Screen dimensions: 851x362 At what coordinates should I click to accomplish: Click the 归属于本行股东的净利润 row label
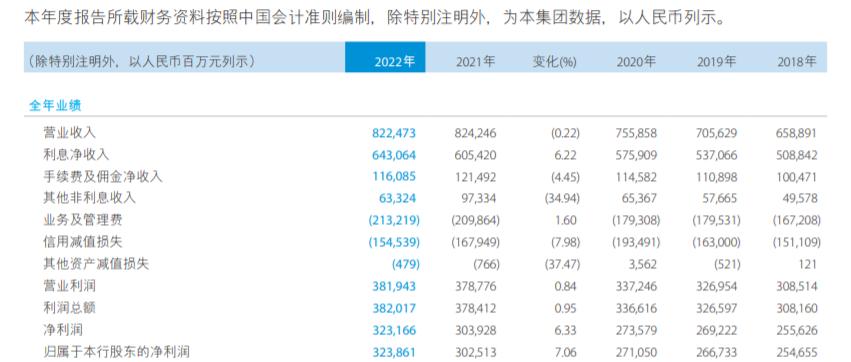click(116, 352)
